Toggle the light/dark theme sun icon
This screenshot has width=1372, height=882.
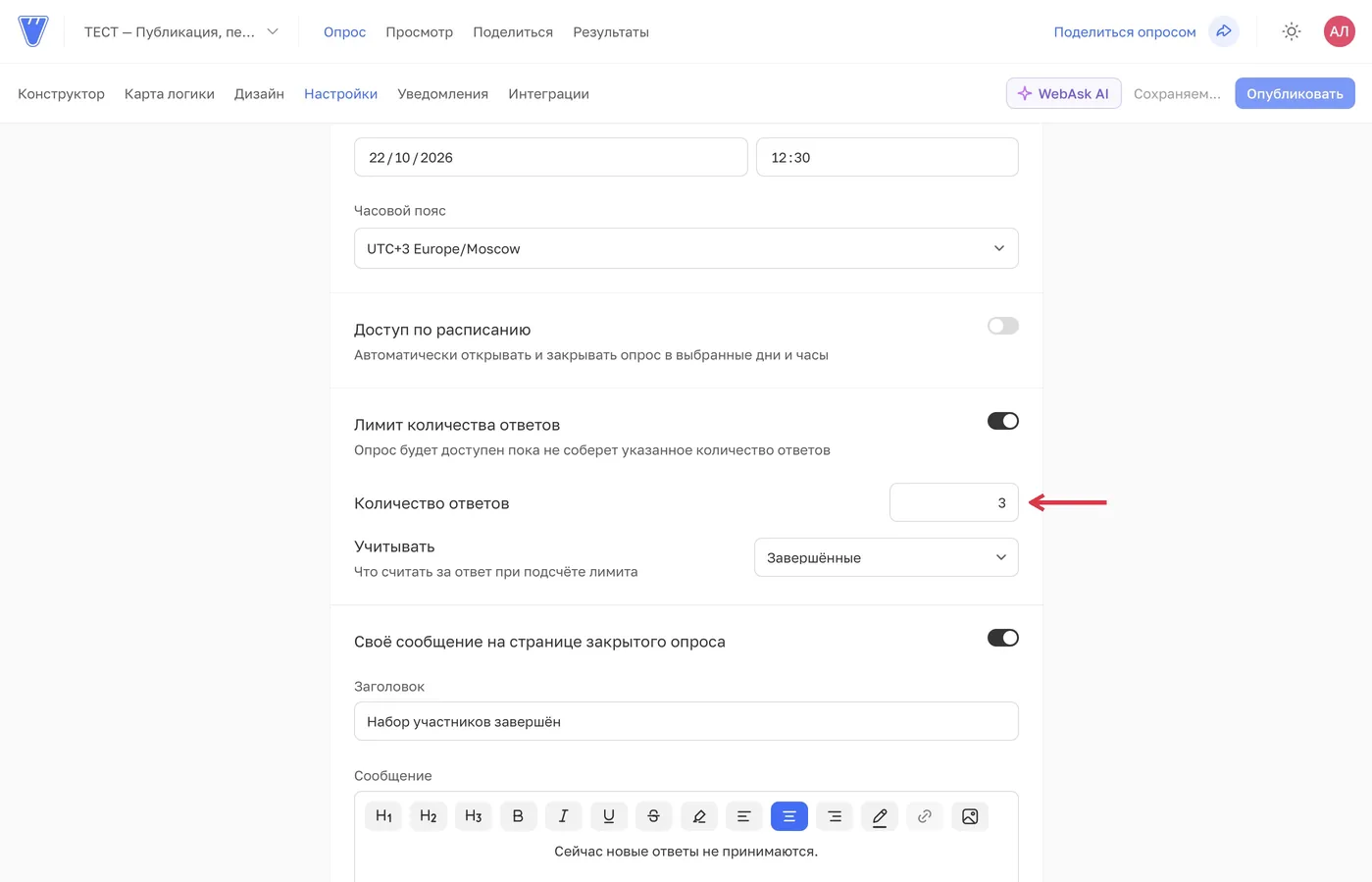1292,31
